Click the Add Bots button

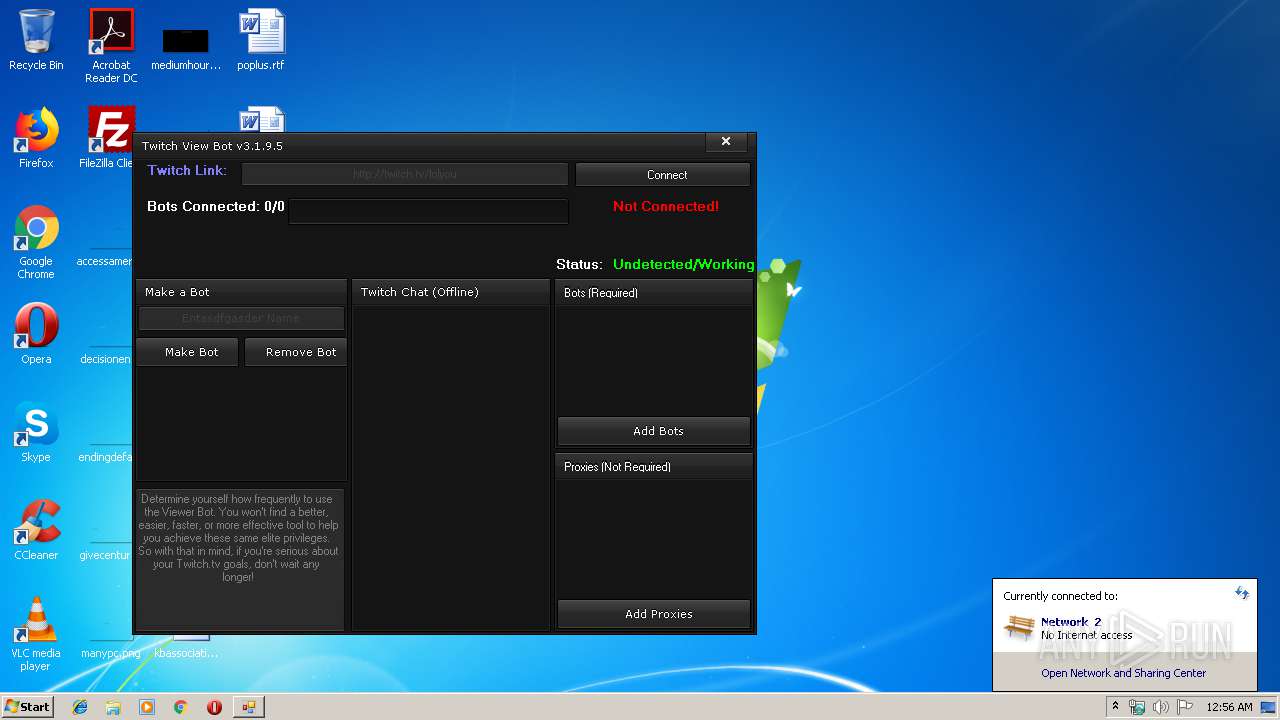654,431
